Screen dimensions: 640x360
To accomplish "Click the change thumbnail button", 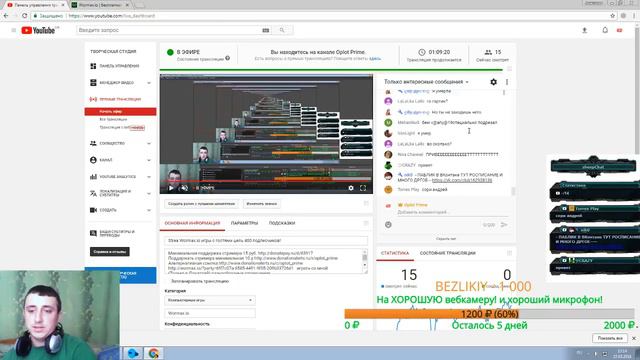I will pyautogui.click(x=262, y=204).
